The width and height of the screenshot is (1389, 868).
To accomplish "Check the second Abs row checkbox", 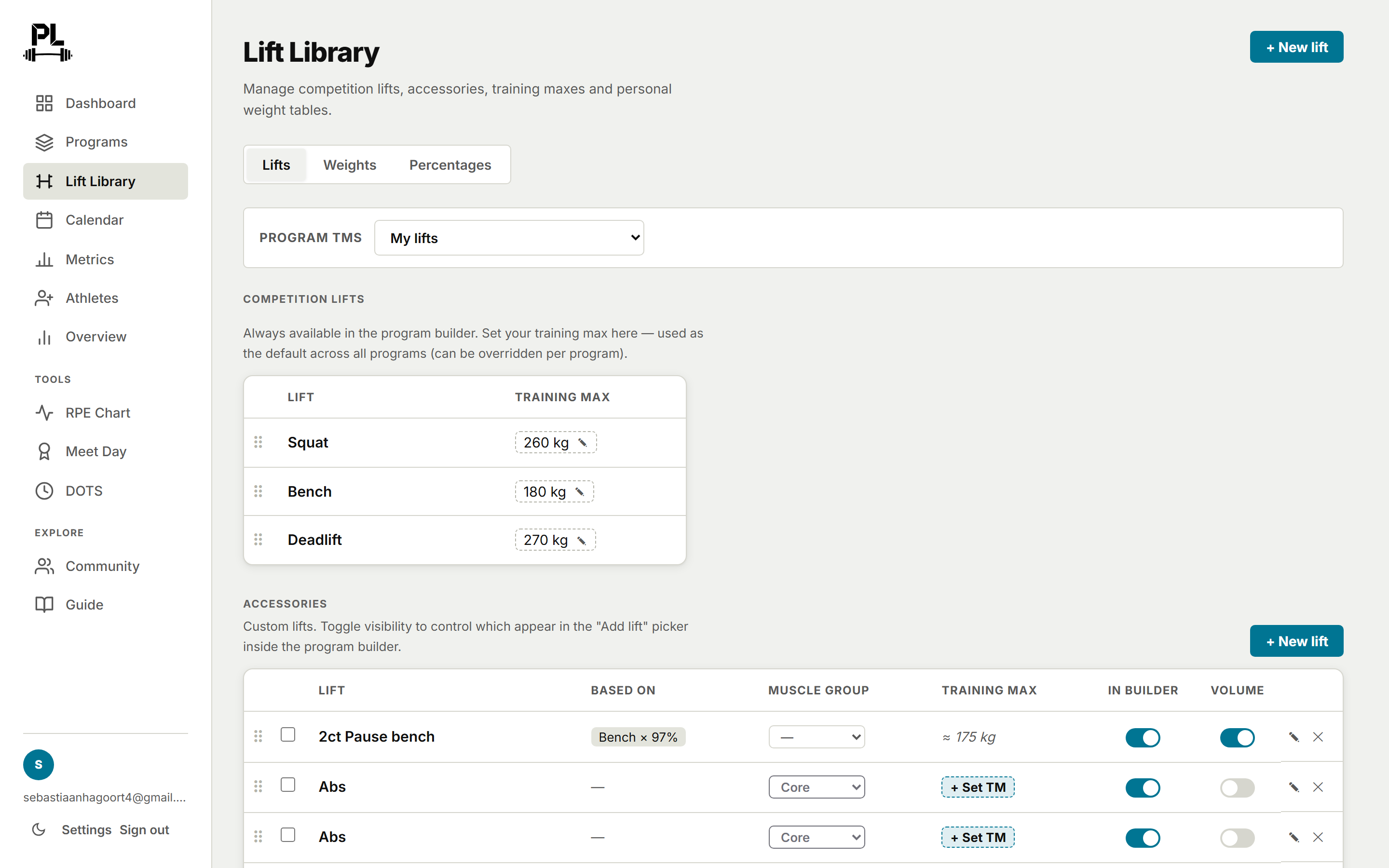I will (288, 835).
